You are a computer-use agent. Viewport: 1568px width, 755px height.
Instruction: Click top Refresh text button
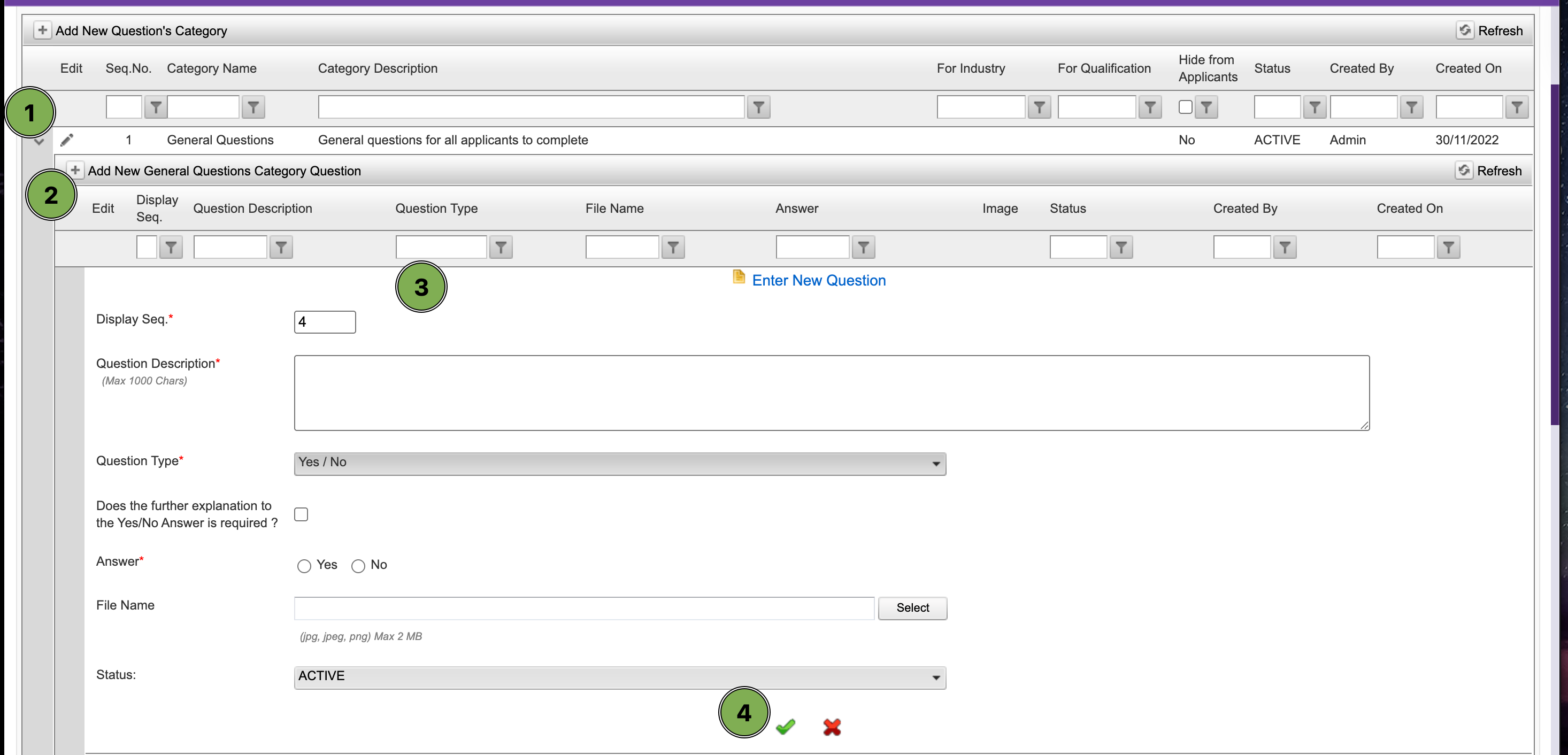point(1501,31)
